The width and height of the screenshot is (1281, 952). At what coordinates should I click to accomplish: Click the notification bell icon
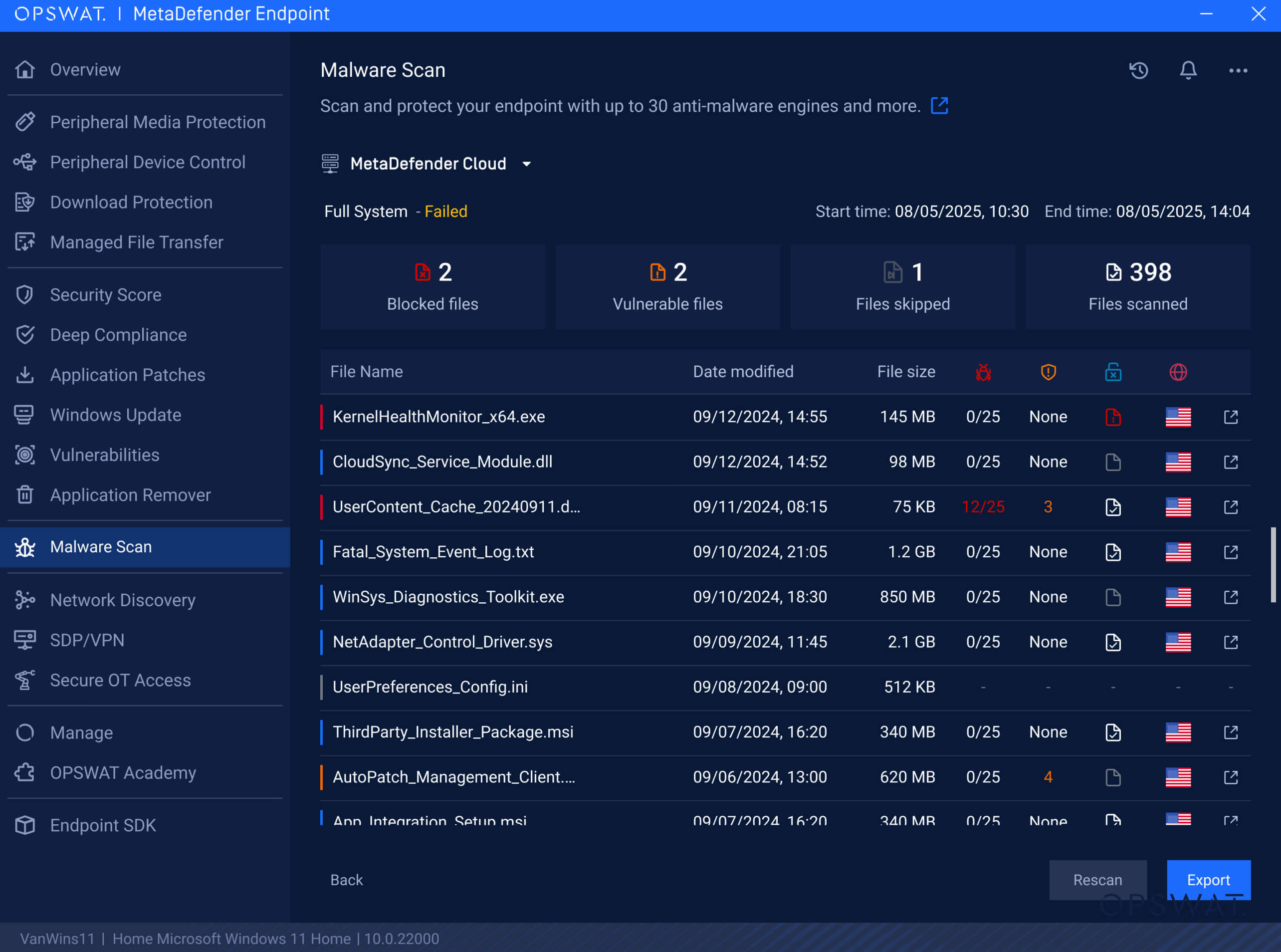[x=1187, y=70]
